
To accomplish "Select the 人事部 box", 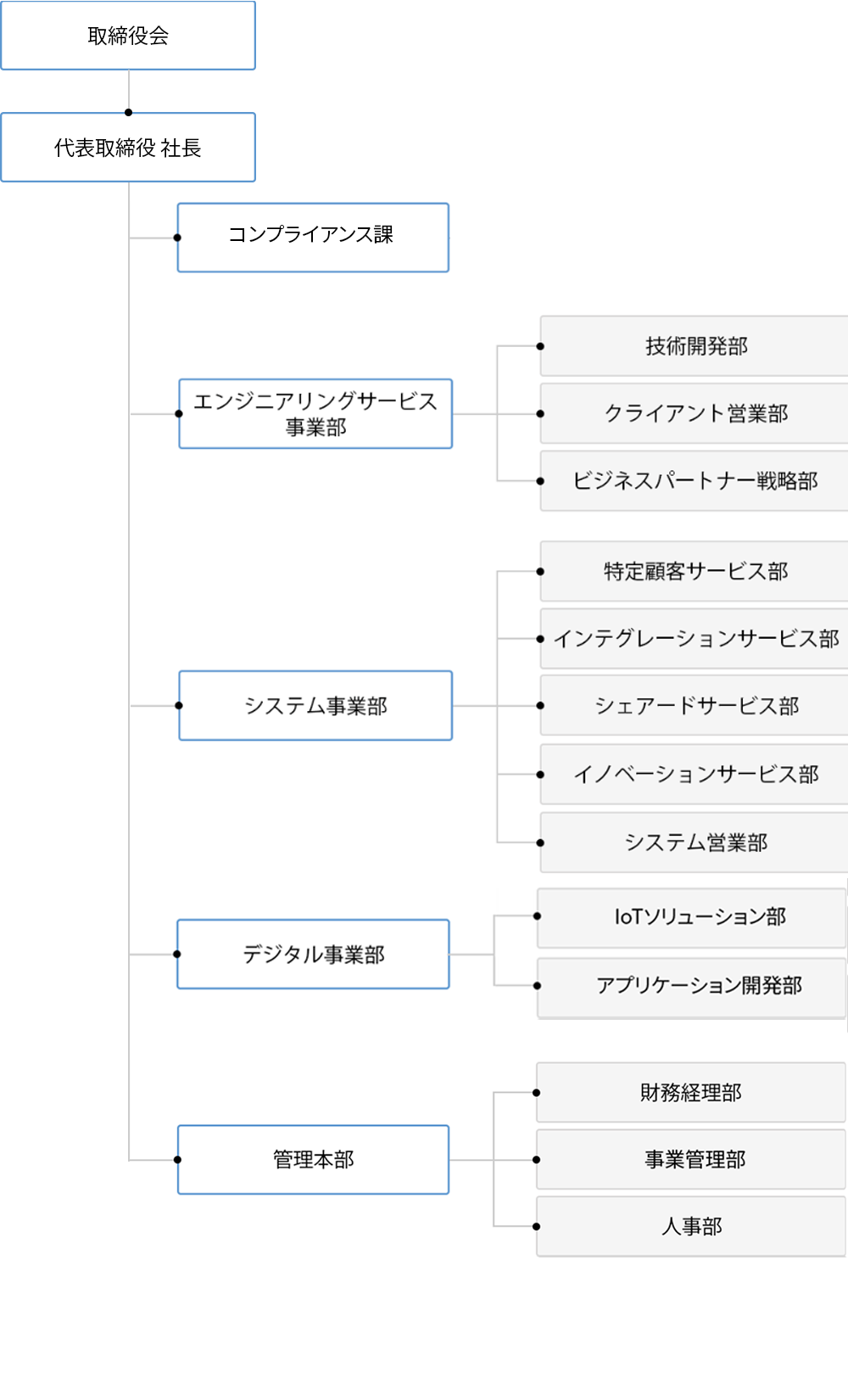I will click(x=691, y=1227).
